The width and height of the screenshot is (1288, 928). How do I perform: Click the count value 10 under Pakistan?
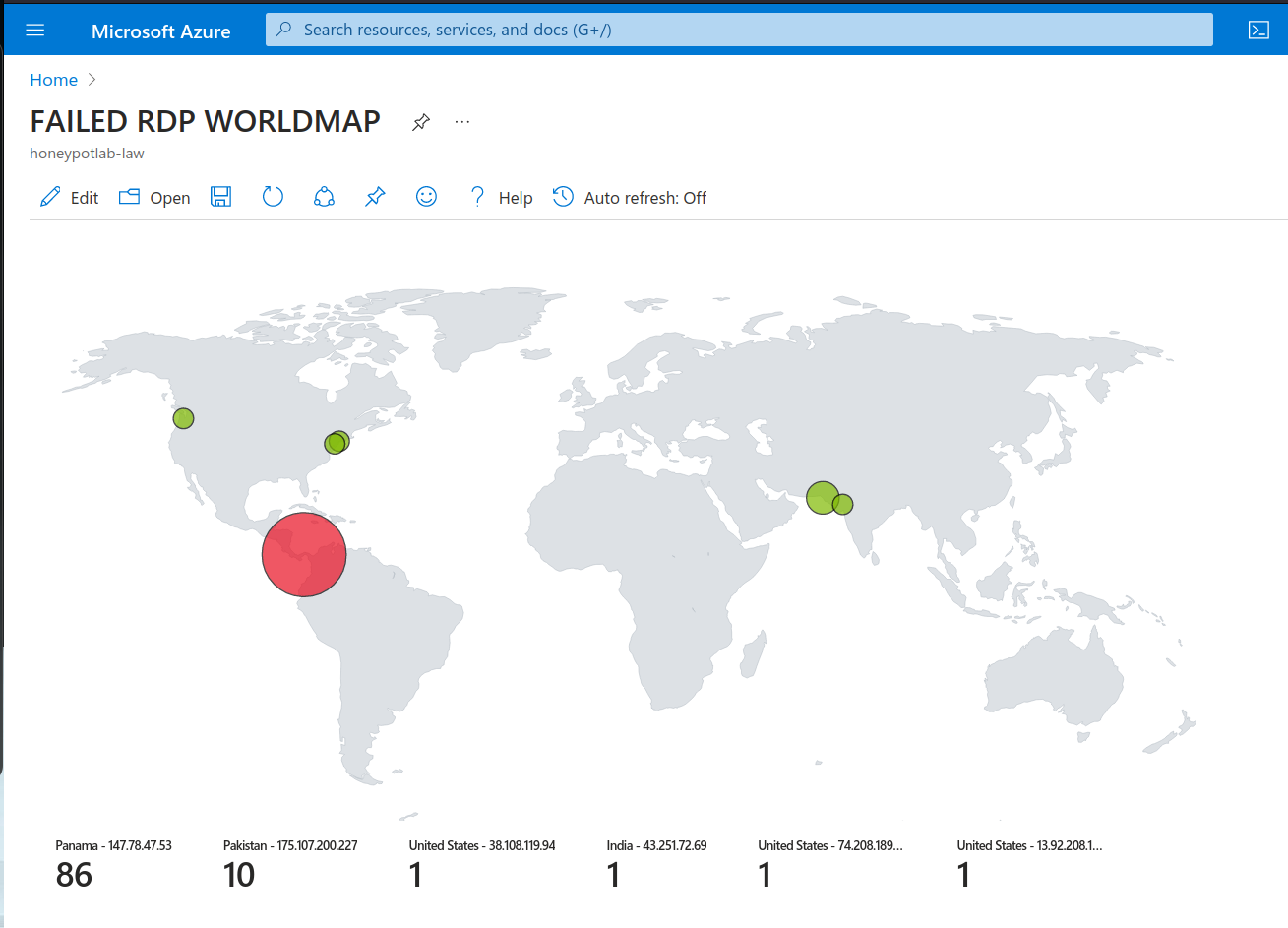coord(239,875)
